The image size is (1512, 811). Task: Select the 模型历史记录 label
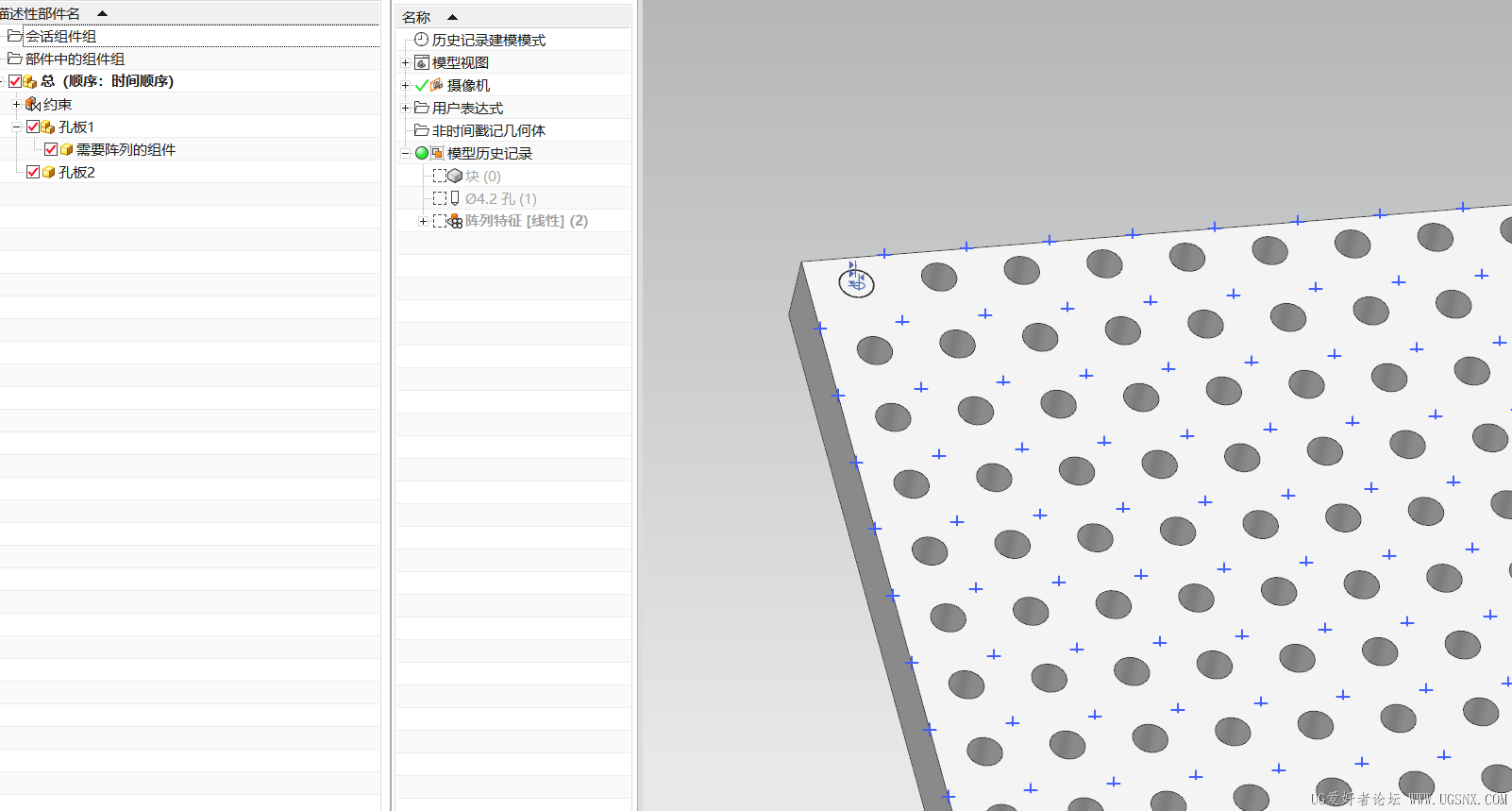pos(490,153)
